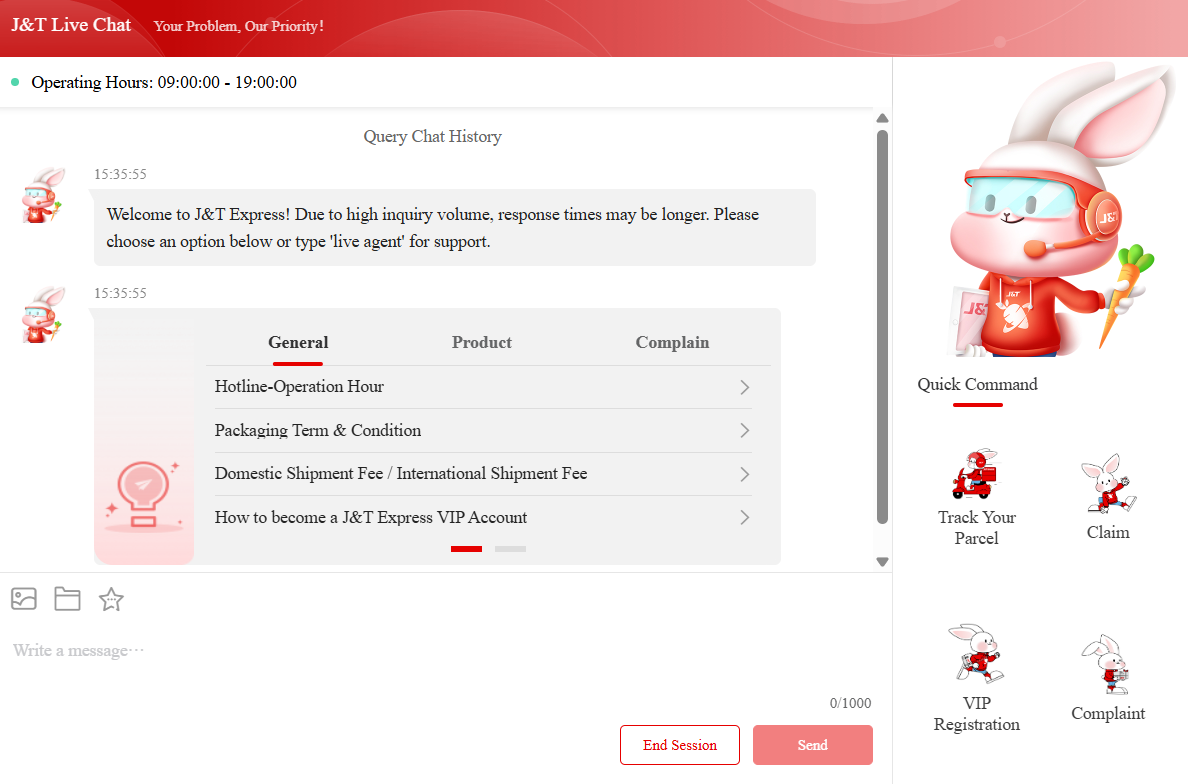
Task: Click the star favorites icon
Action: point(110,599)
